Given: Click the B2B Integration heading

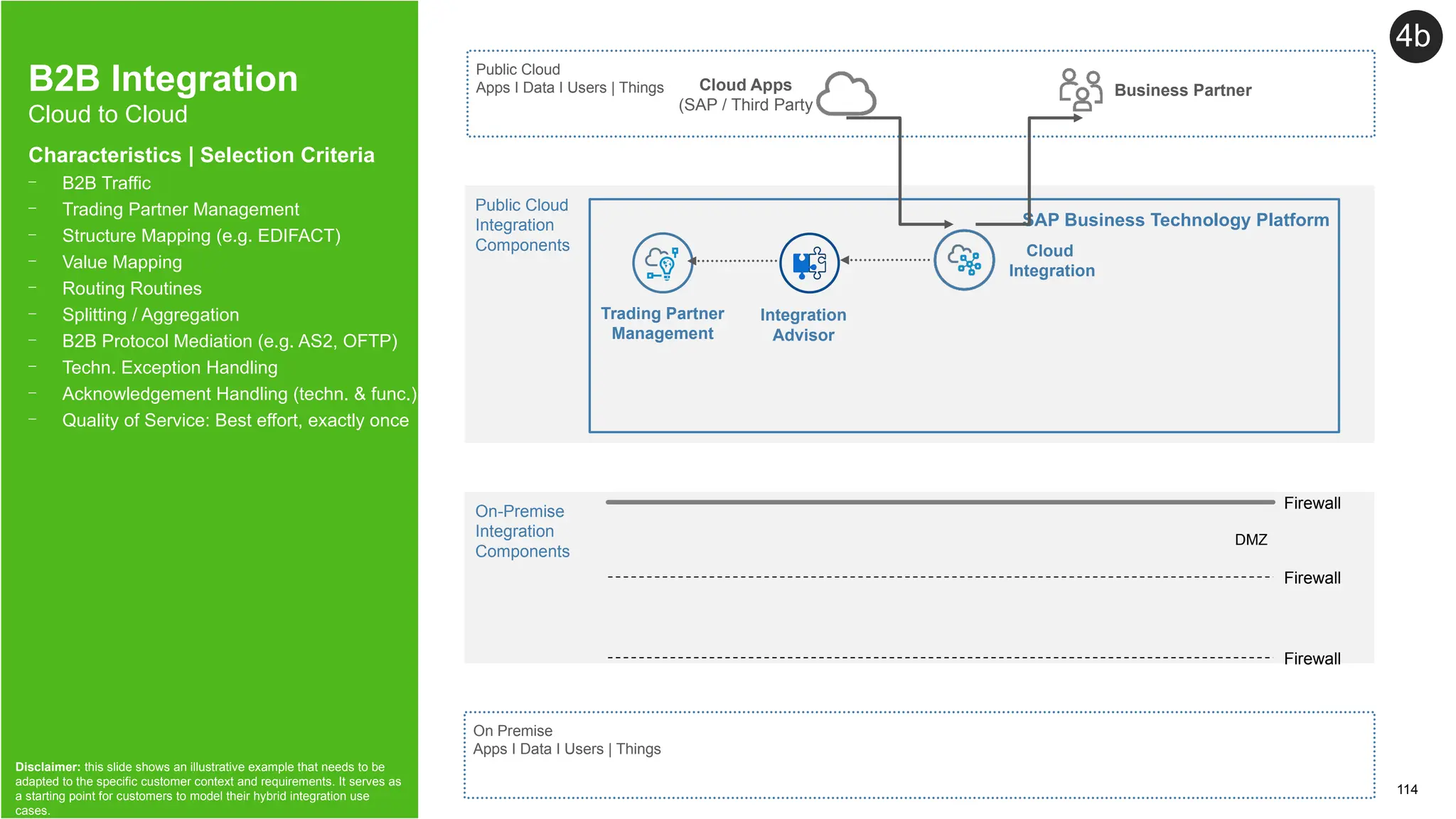Looking at the screenshot, I should pyautogui.click(x=163, y=78).
